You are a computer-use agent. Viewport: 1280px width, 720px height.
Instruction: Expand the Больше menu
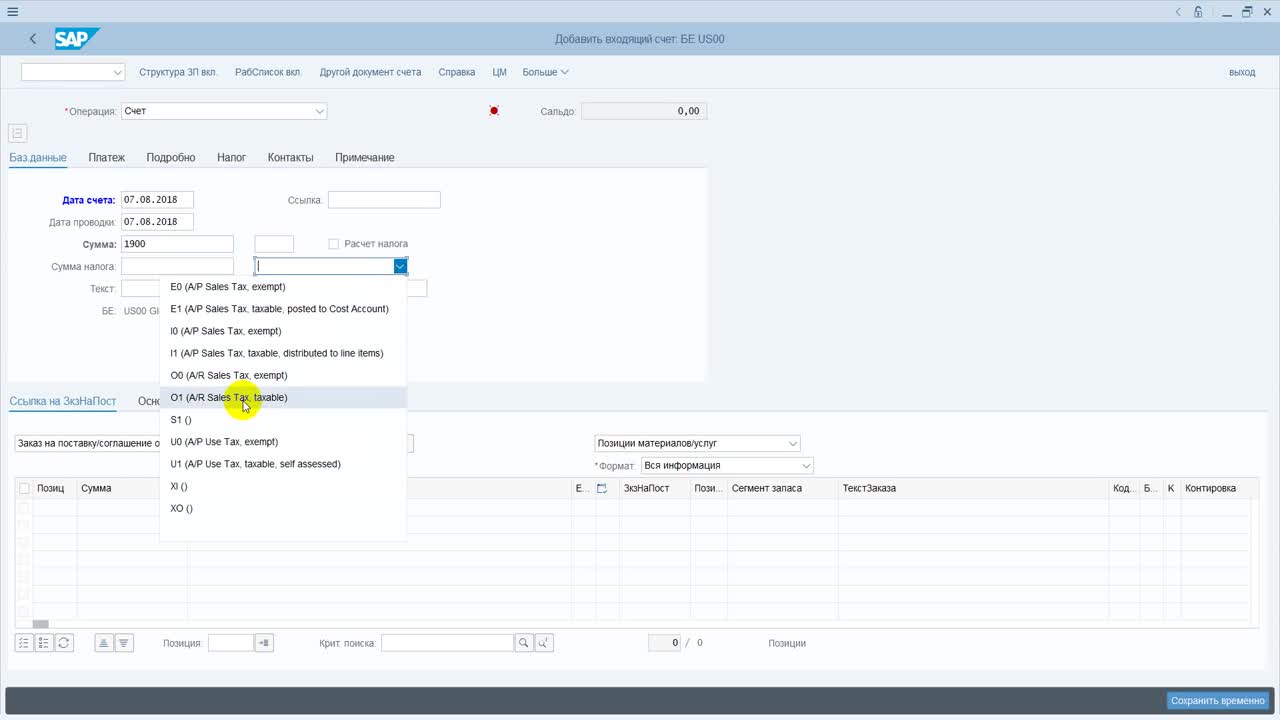(545, 72)
